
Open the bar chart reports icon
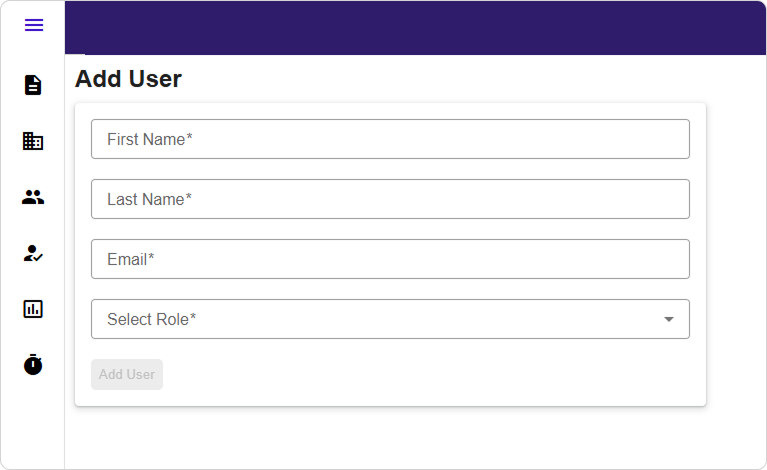33,309
